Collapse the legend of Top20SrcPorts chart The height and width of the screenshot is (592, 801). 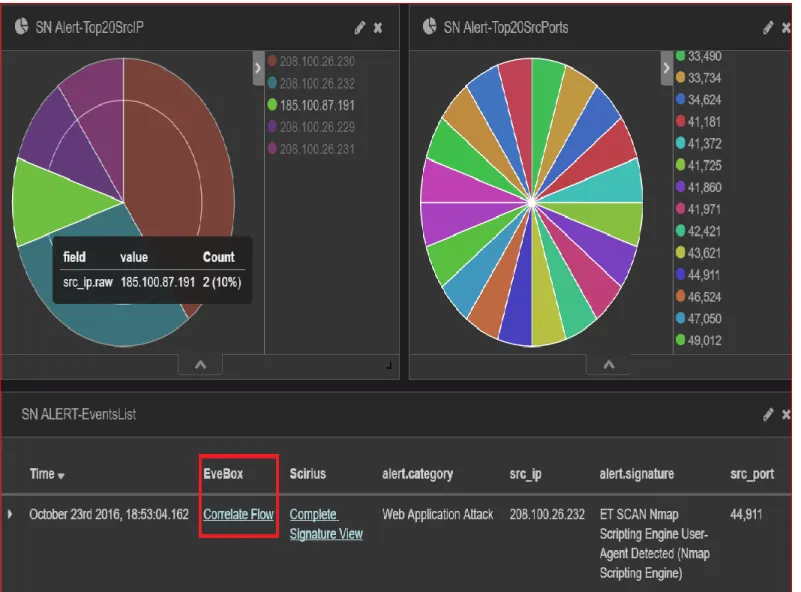point(666,68)
